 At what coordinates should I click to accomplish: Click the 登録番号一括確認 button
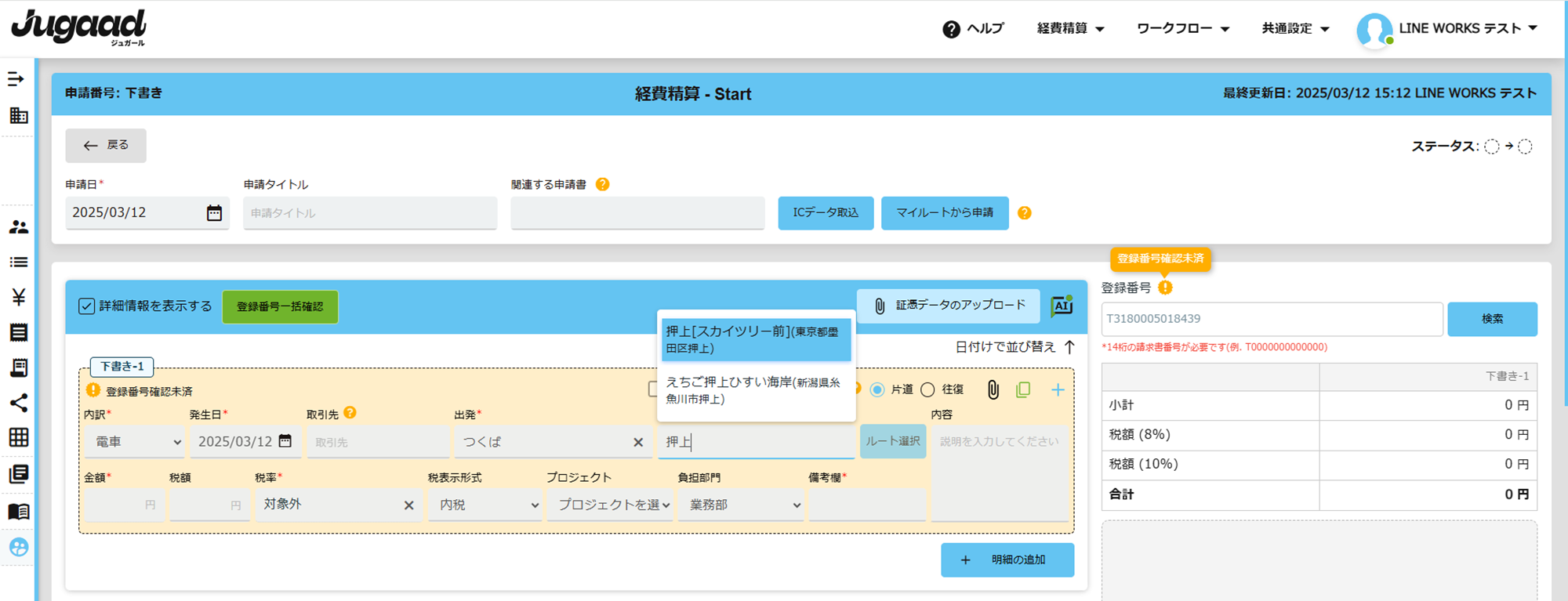(280, 306)
